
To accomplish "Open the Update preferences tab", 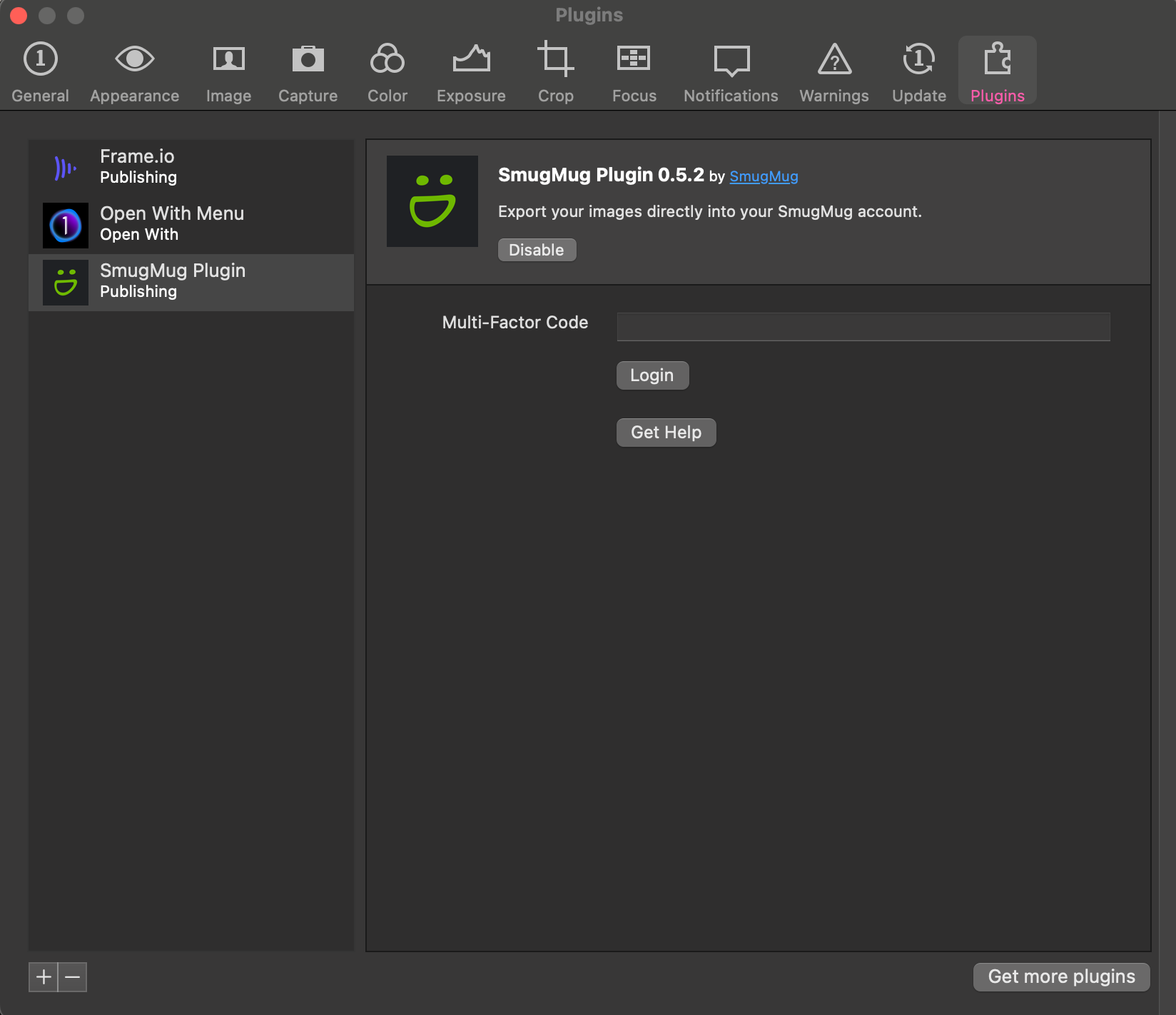I will pyautogui.click(x=918, y=71).
